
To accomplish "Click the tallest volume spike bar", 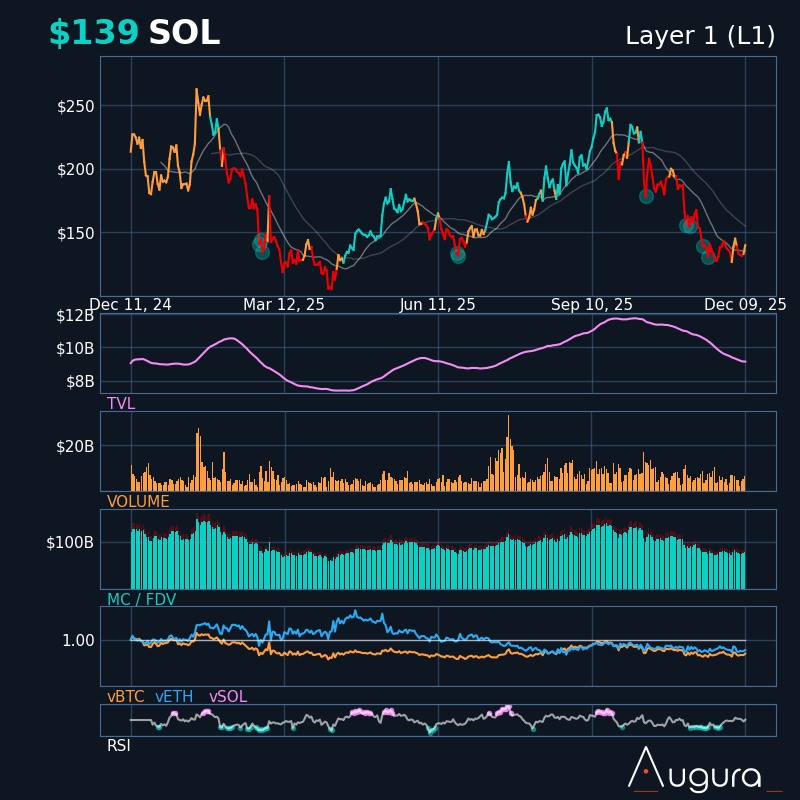I will pyautogui.click(x=508, y=453).
